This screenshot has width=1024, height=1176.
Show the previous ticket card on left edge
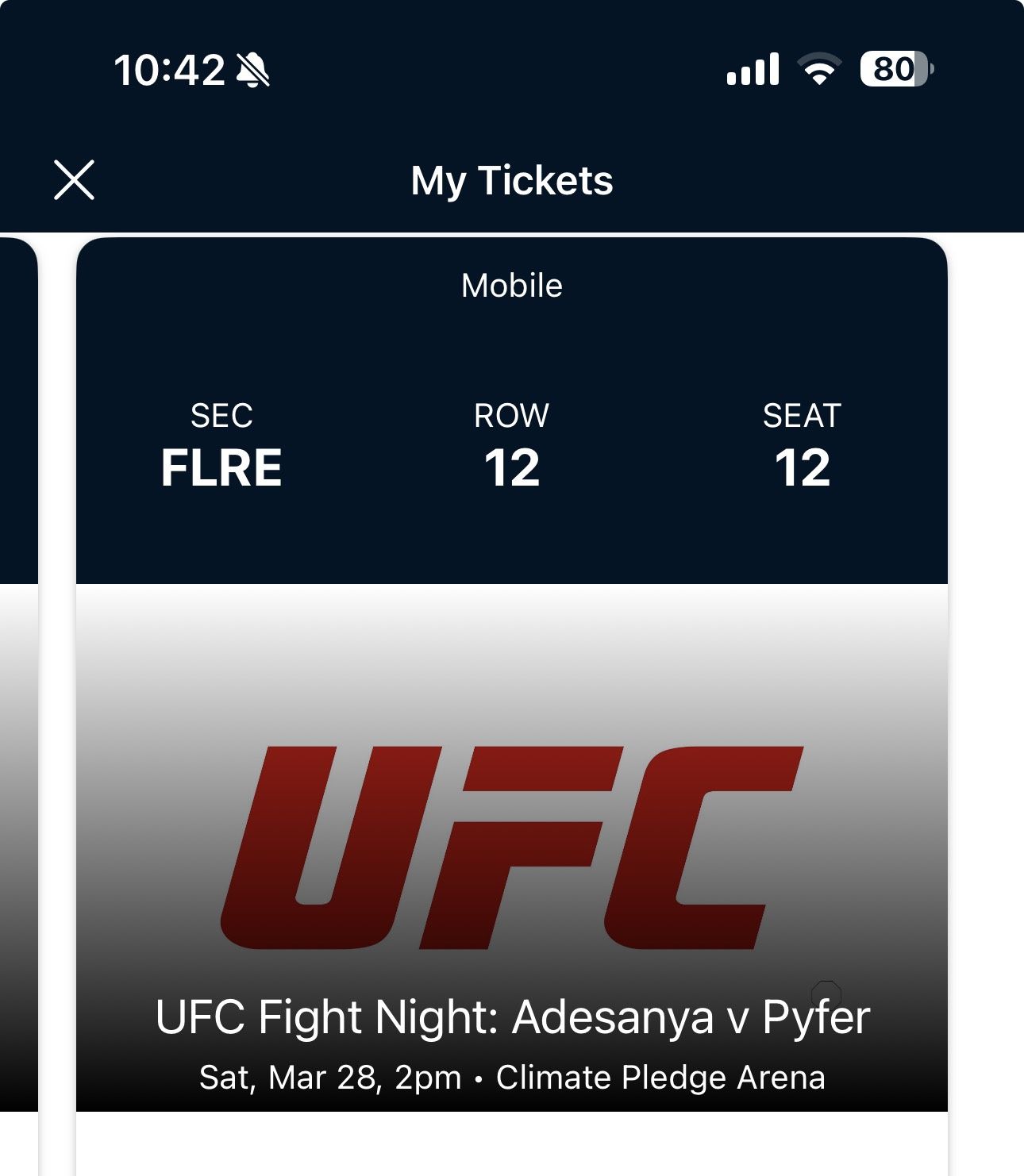(17, 674)
